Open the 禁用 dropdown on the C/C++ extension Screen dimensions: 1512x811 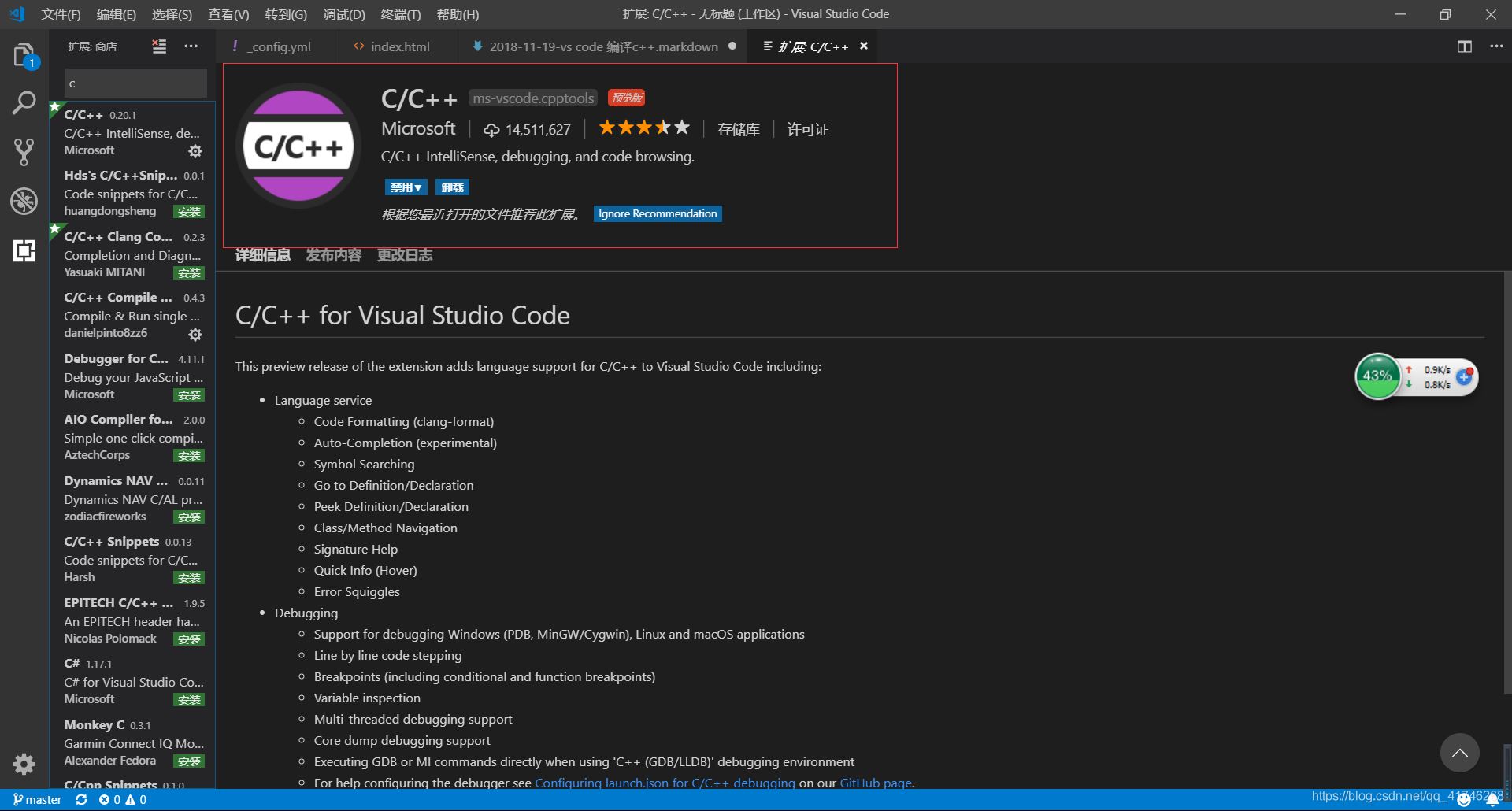406,187
